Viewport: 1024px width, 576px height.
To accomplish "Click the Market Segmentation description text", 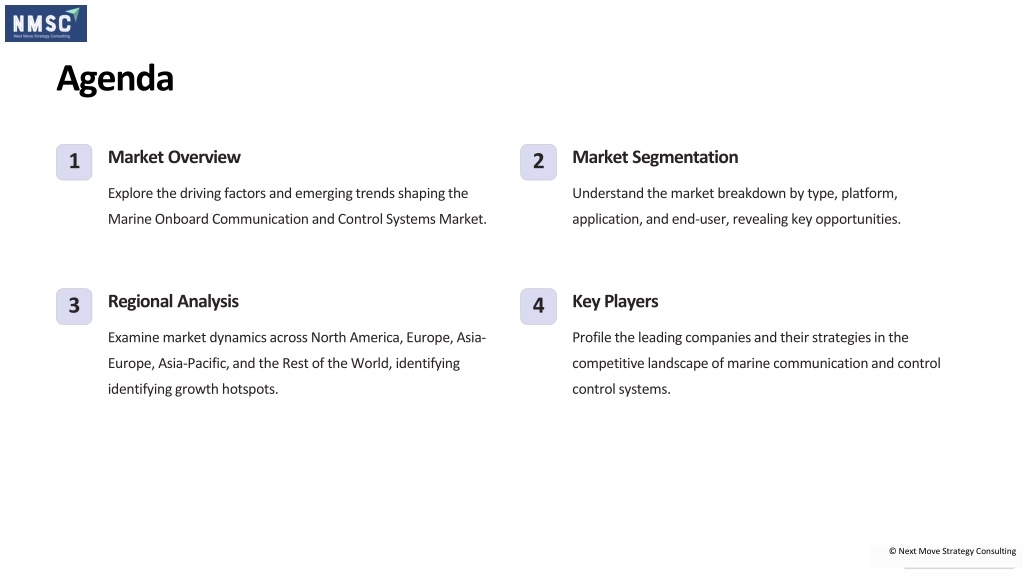I will point(736,206).
